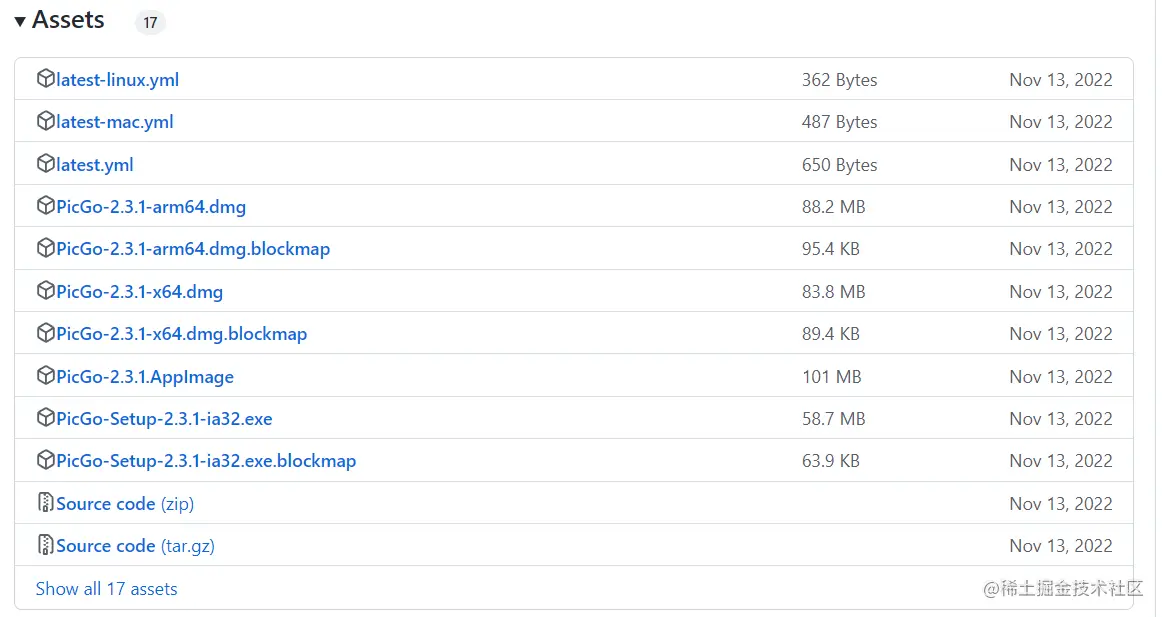Click zip file icon beside Source code (tar.gz)

click(46, 545)
